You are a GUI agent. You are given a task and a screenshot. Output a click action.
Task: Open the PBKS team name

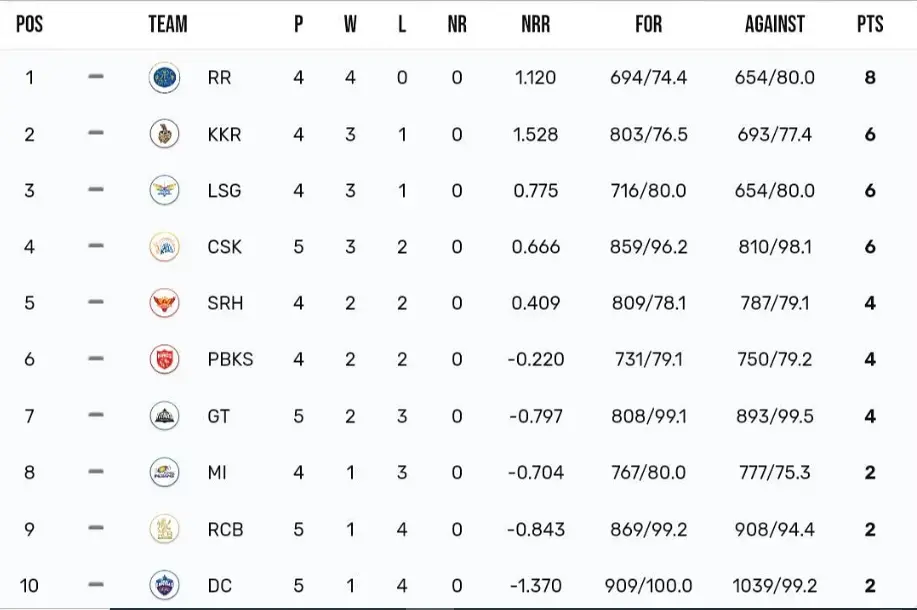230,359
